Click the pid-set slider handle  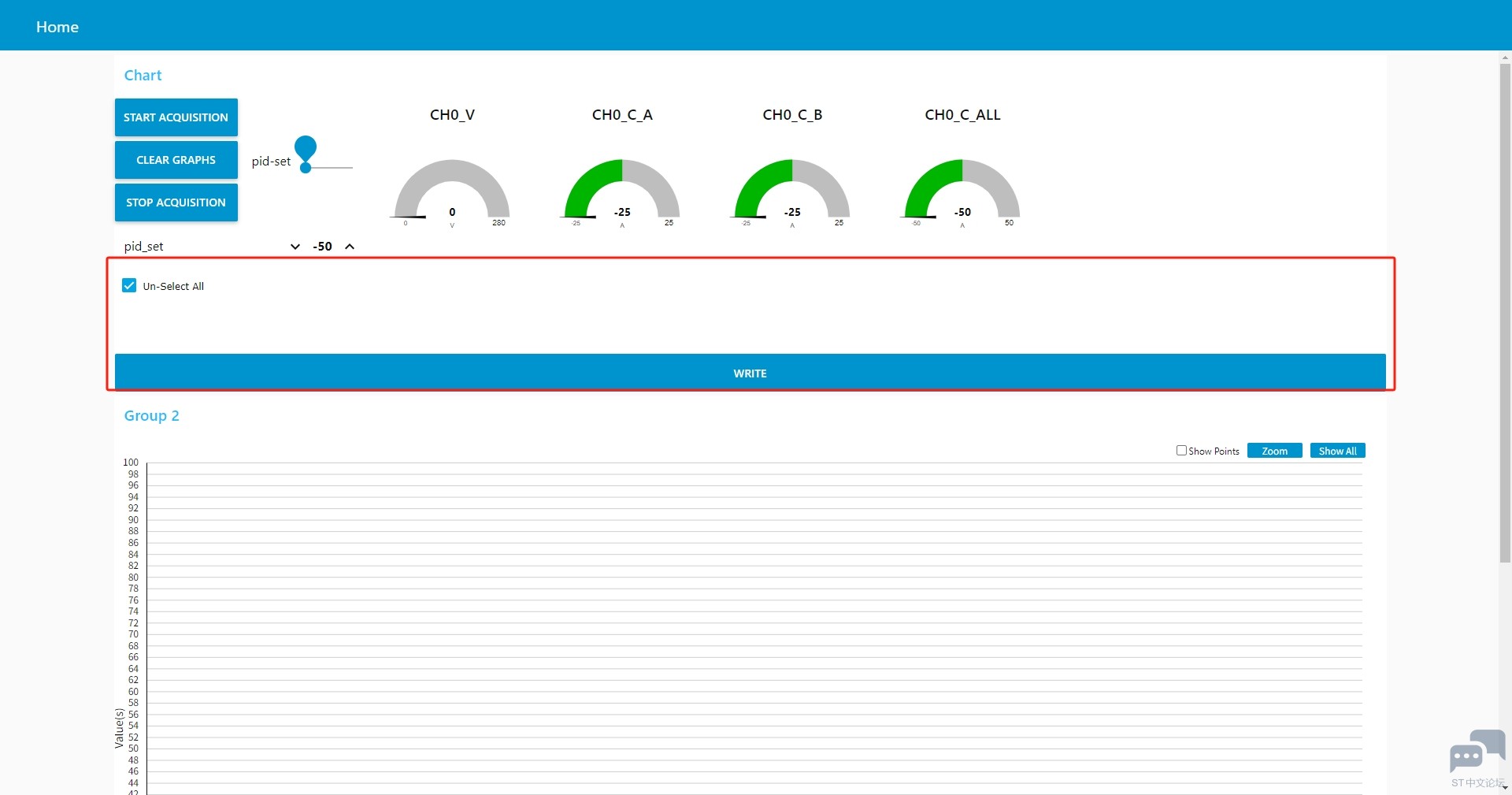tap(306, 167)
